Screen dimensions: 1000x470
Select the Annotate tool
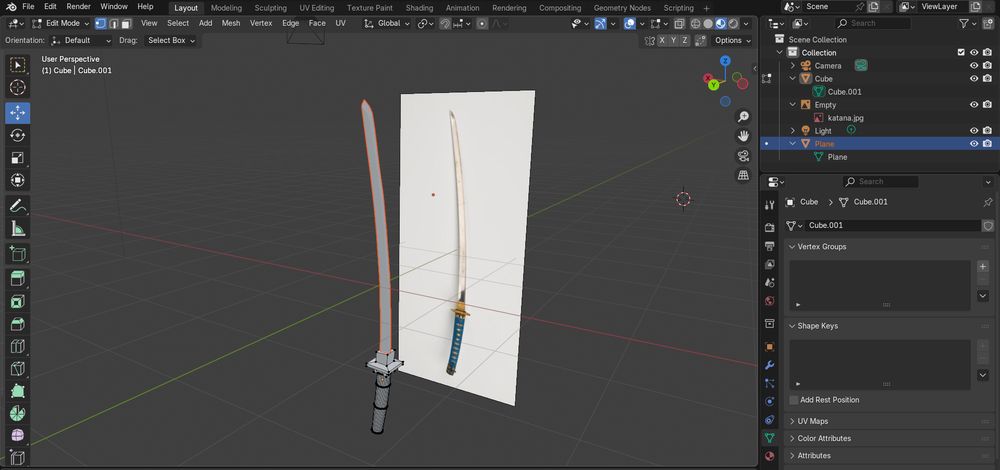18,205
